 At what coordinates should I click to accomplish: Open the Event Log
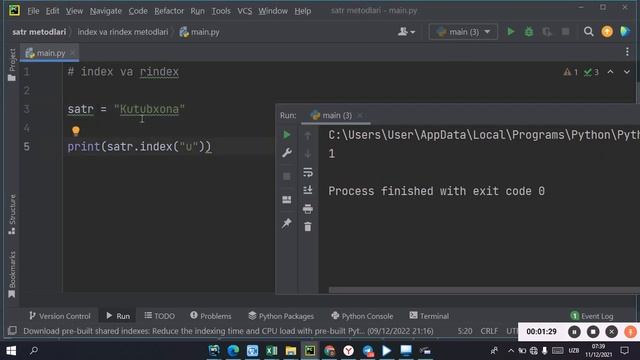click(x=592, y=316)
